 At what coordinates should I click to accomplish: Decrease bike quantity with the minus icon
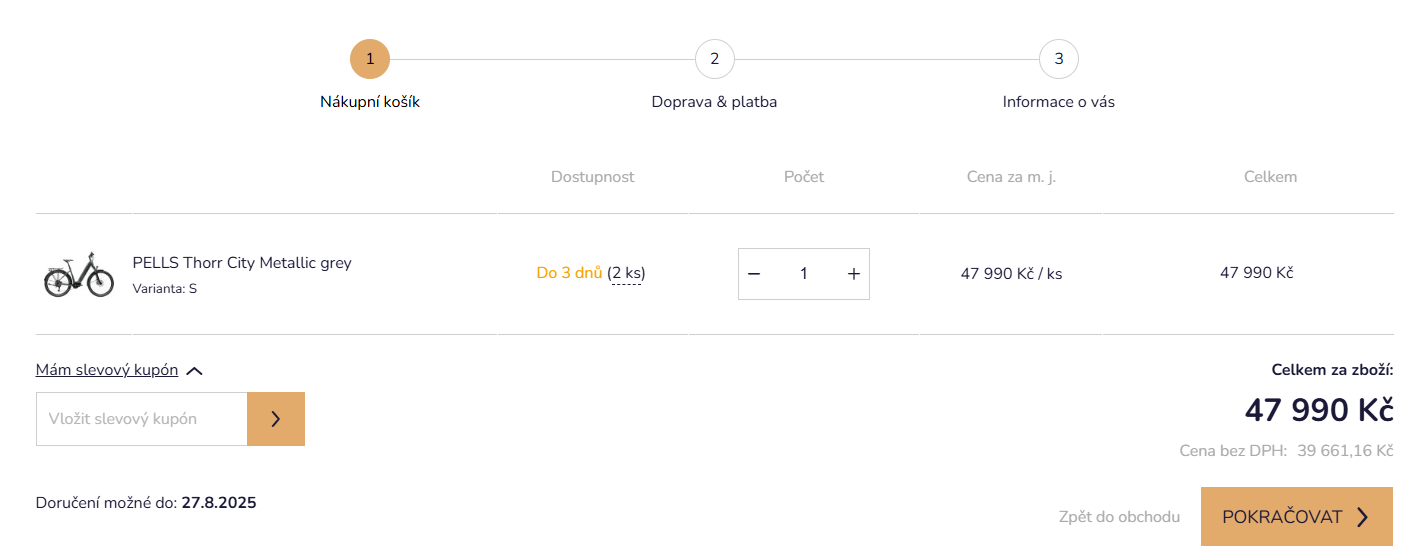755,274
